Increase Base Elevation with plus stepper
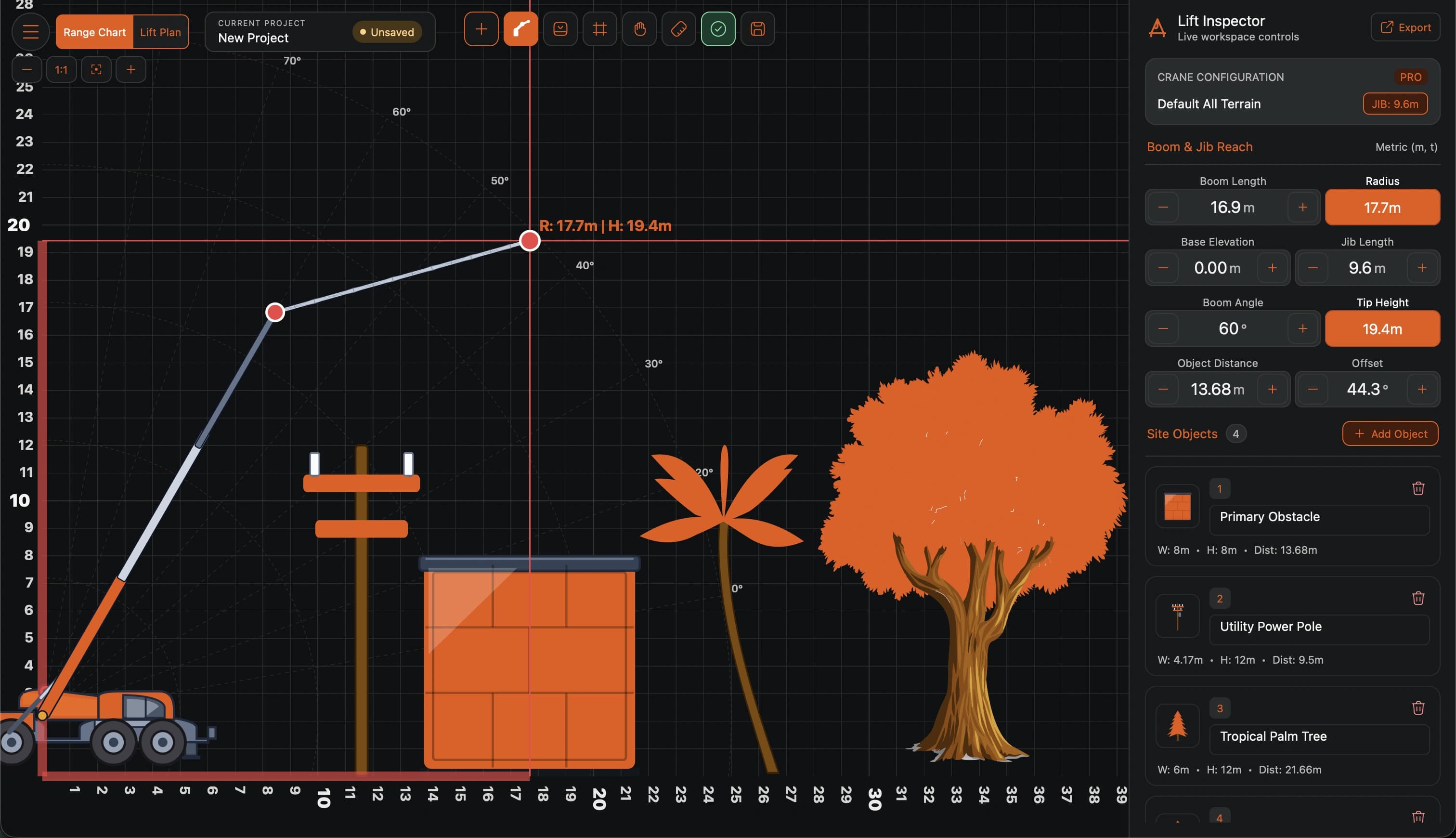 pyautogui.click(x=1272, y=268)
